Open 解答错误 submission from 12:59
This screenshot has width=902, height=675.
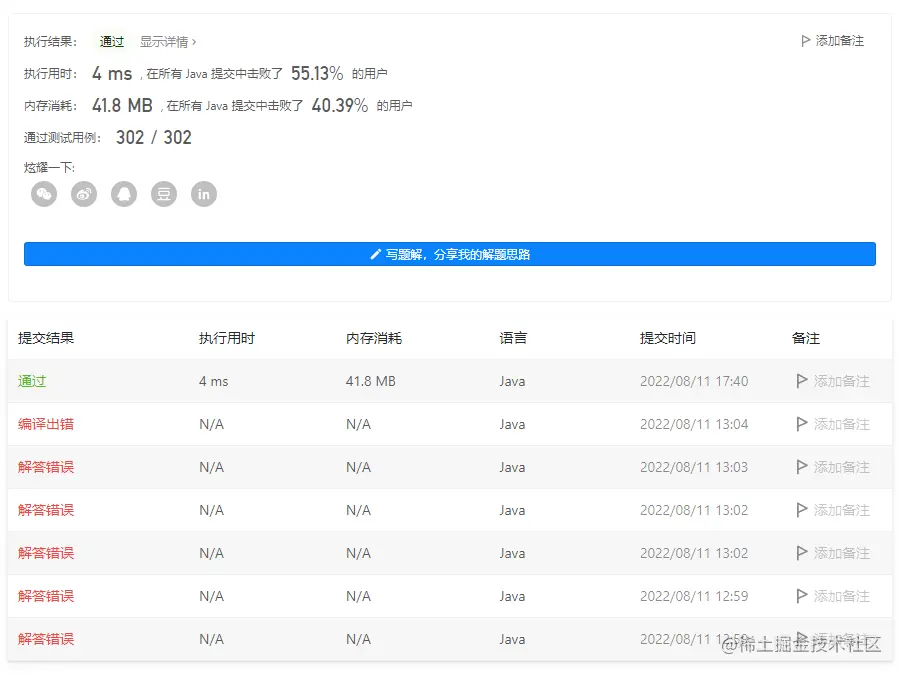click(x=46, y=596)
